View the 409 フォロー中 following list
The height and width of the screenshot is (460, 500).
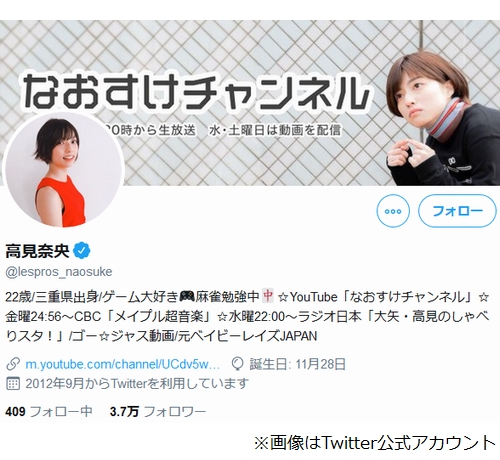(x=49, y=412)
